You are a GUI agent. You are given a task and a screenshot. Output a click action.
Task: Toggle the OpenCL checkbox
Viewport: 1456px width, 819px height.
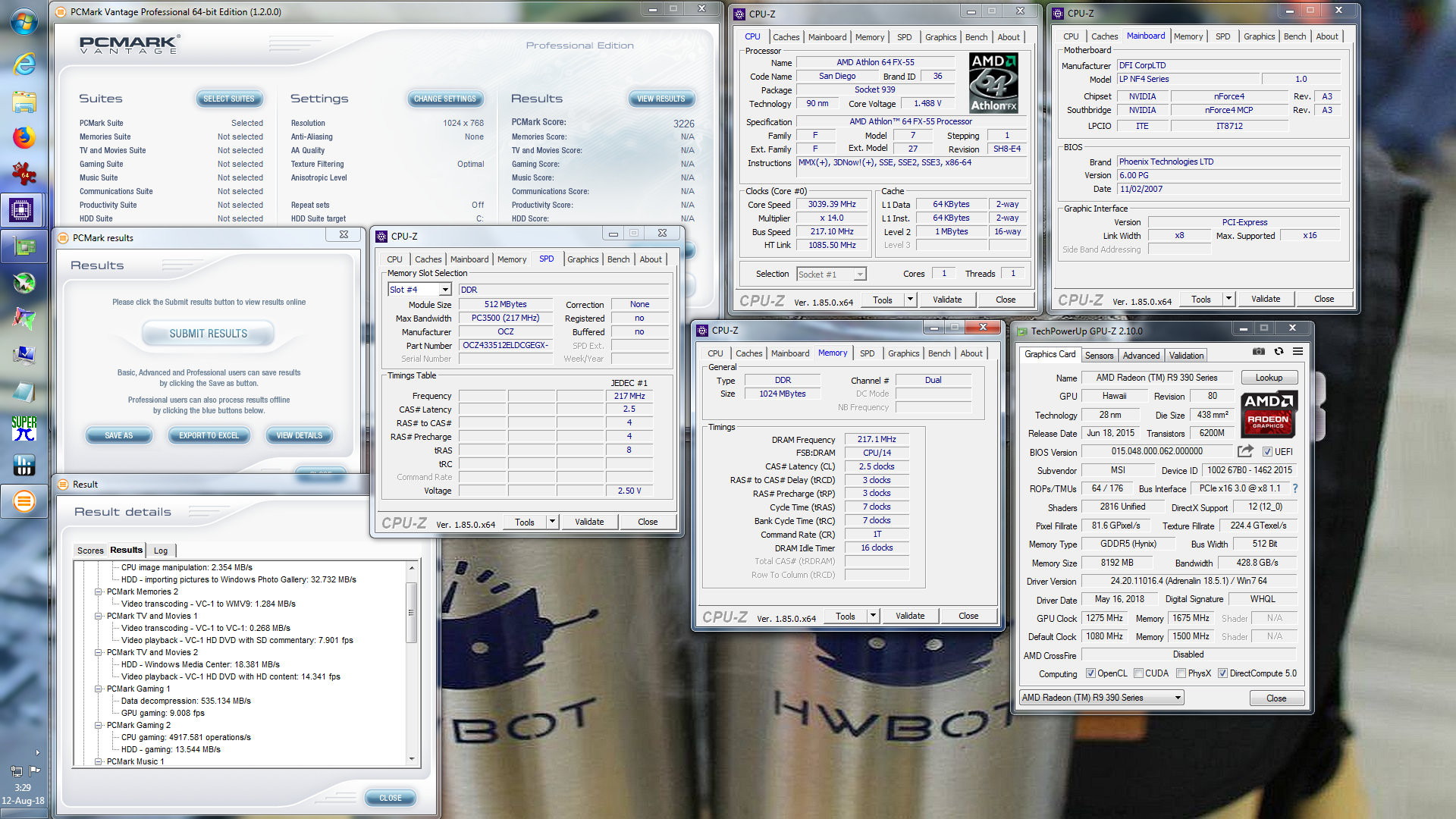coord(1090,673)
